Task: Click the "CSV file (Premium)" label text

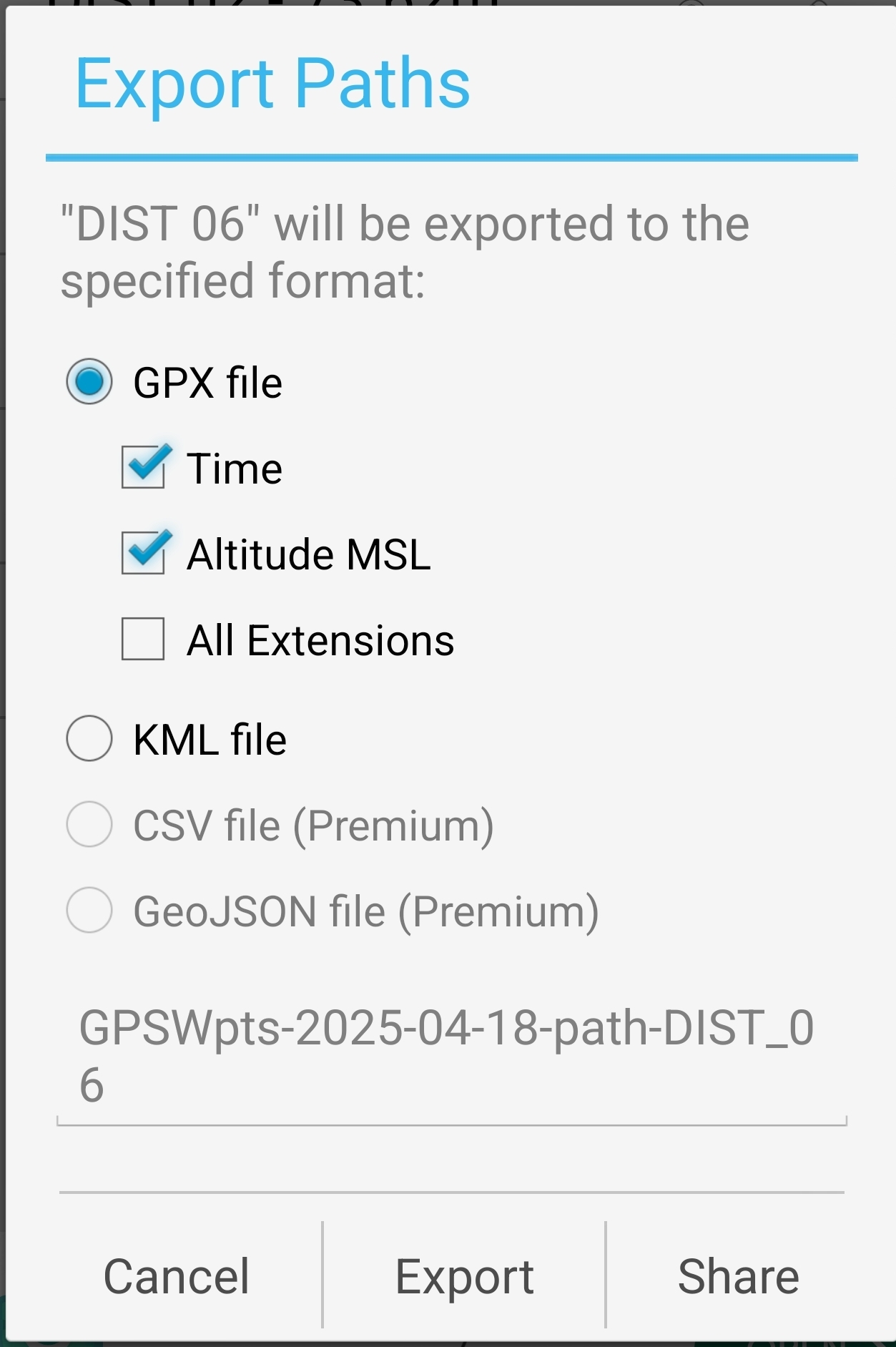Action: pos(313,826)
